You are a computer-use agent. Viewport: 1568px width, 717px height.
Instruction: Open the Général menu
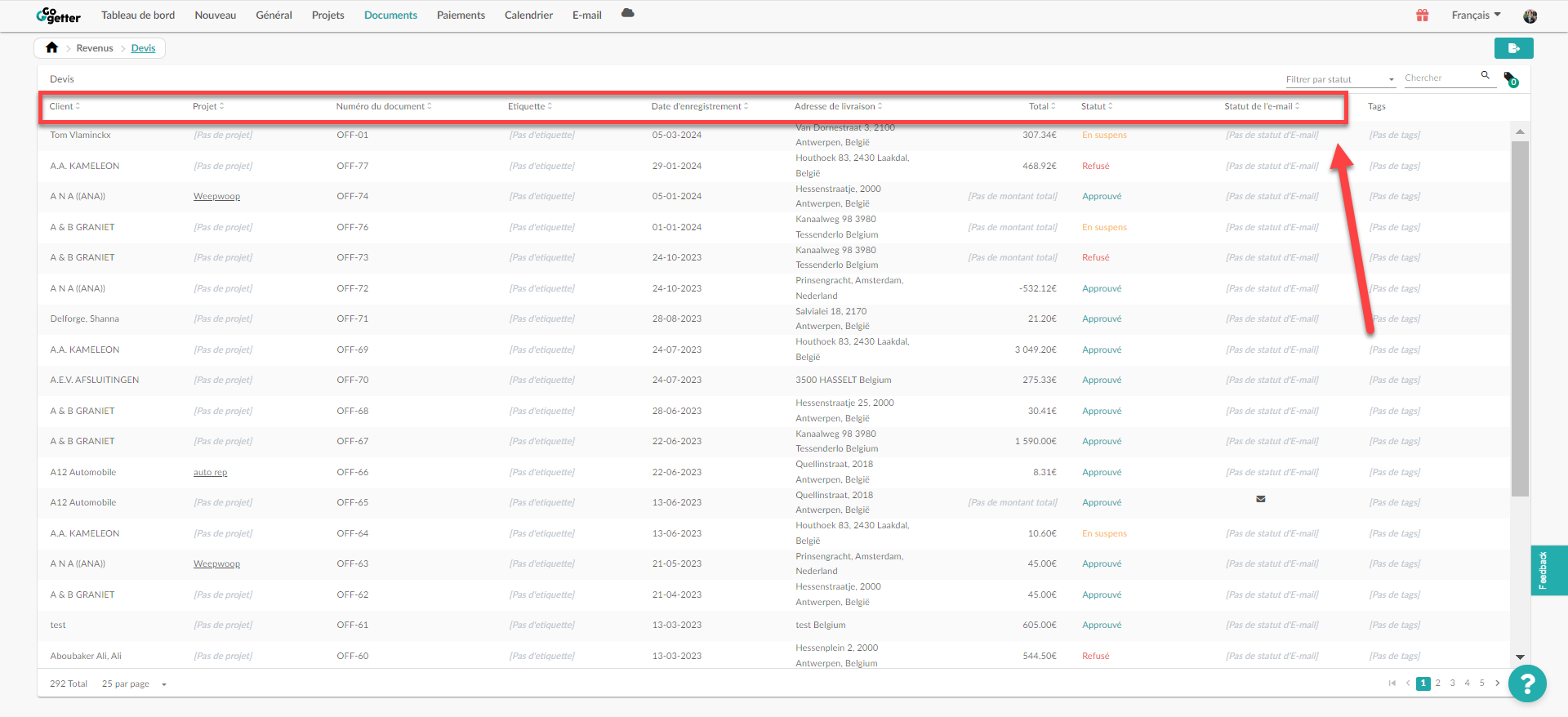(274, 15)
